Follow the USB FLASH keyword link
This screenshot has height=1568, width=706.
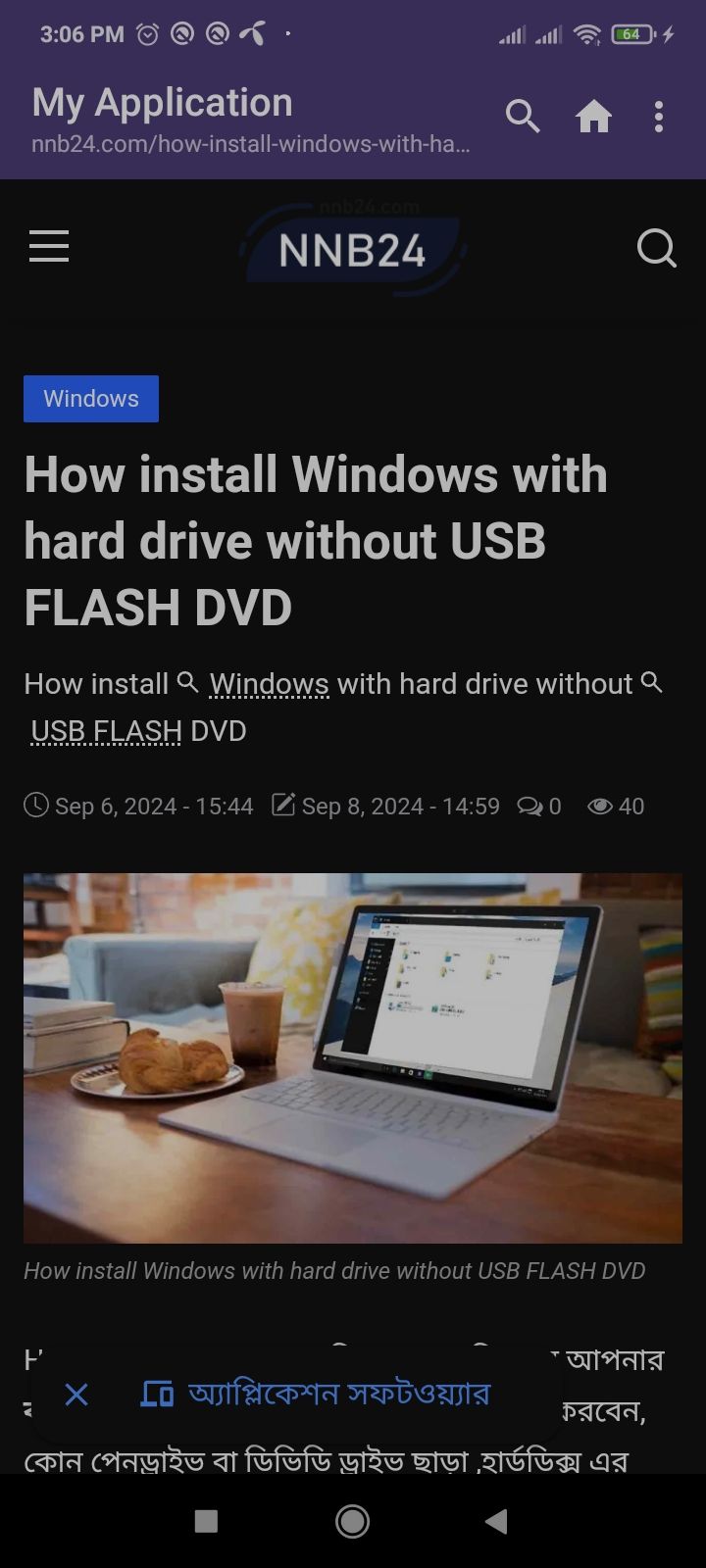coord(106,731)
